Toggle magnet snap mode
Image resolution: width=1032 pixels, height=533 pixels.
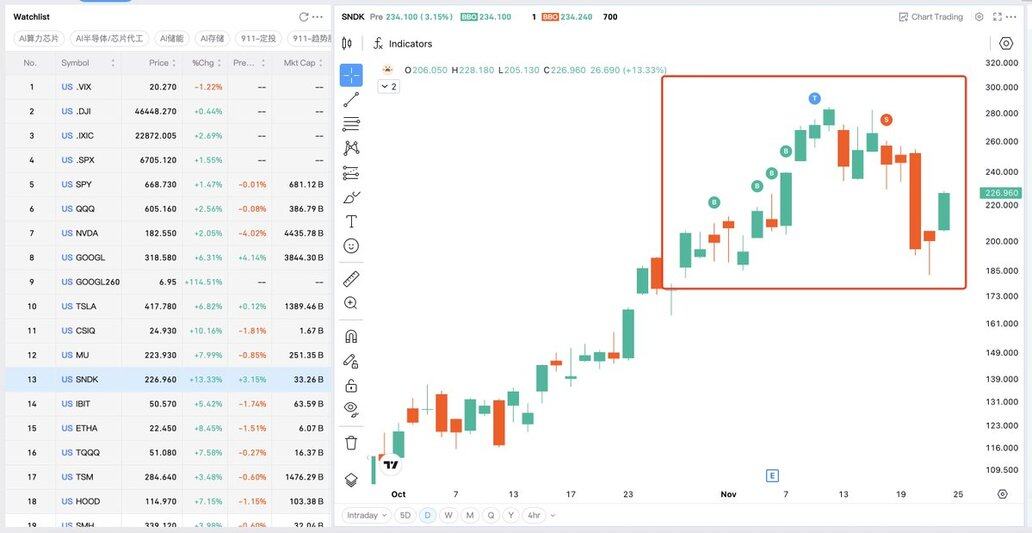pyautogui.click(x=351, y=336)
